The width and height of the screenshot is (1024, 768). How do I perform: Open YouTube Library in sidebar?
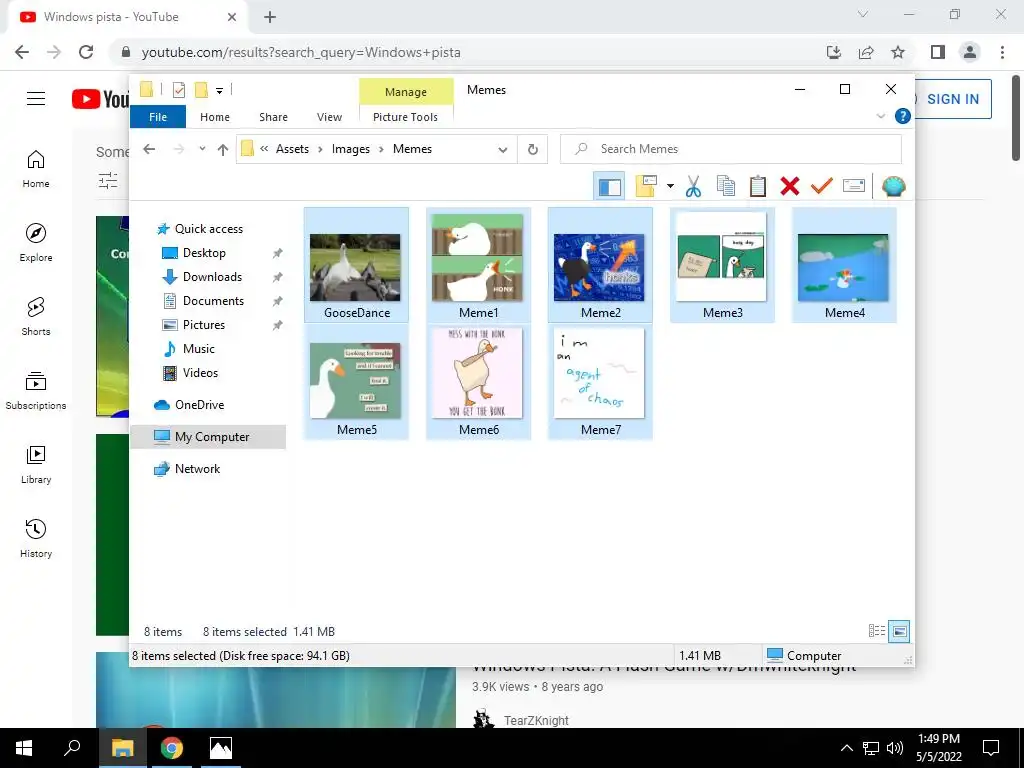tap(36, 464)
